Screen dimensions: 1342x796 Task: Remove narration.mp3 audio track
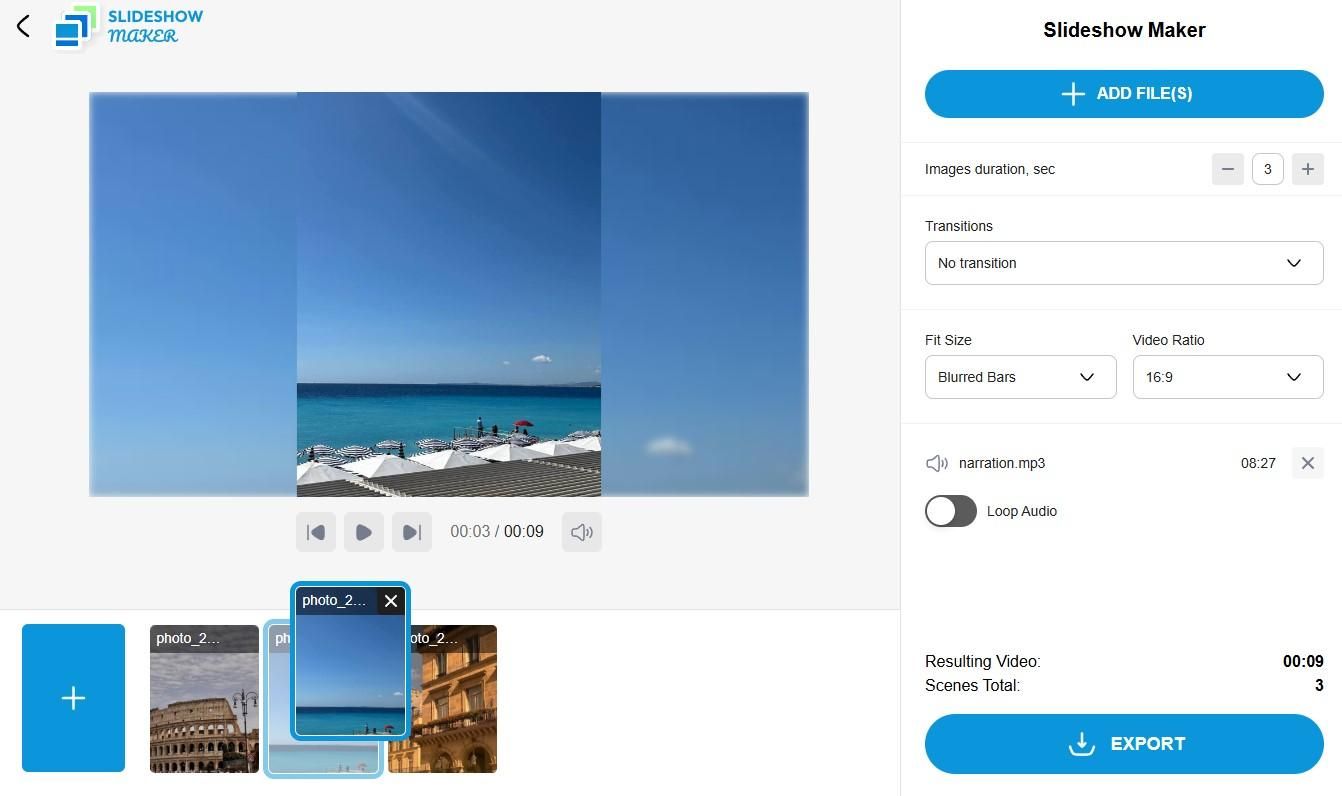1308,463
